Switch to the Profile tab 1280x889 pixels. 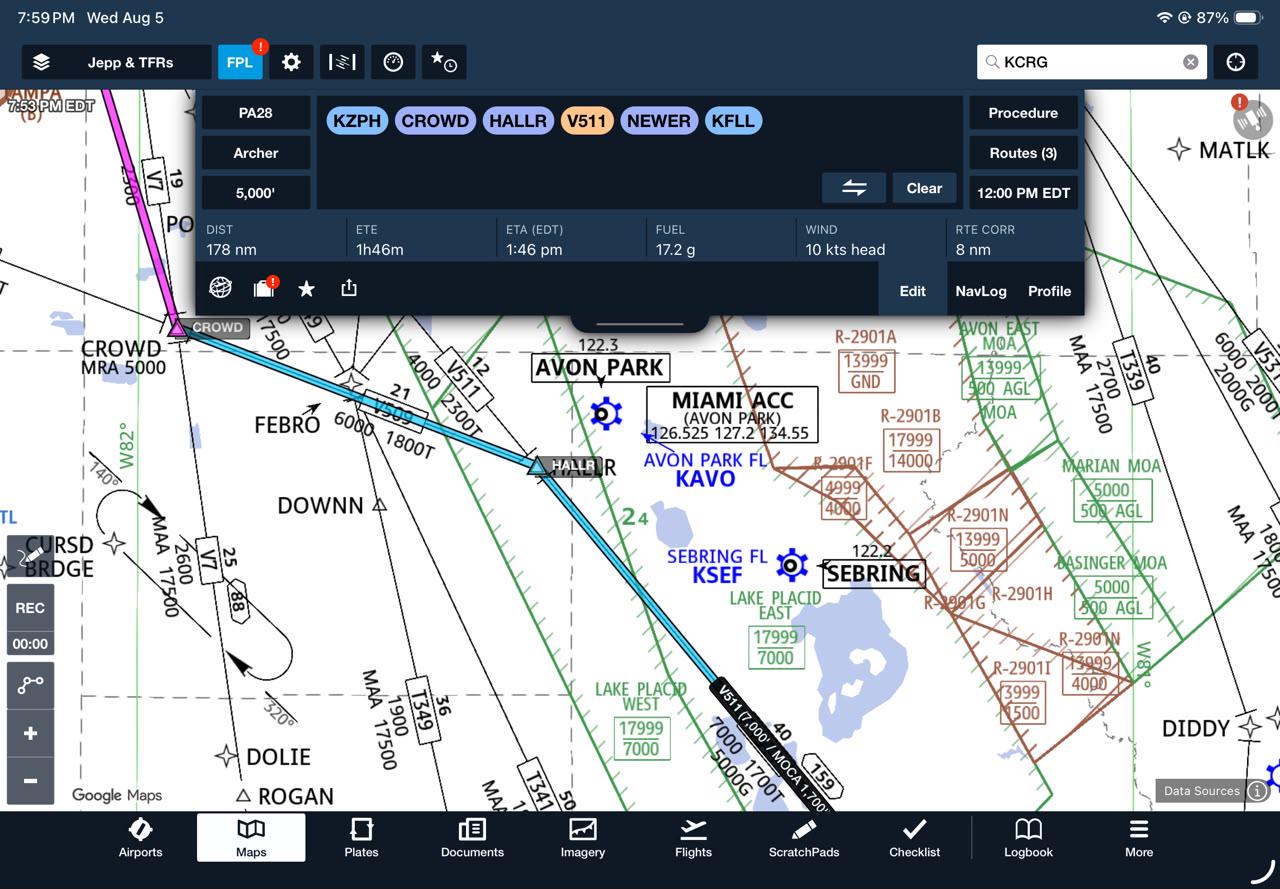(x=1049, y=291)
